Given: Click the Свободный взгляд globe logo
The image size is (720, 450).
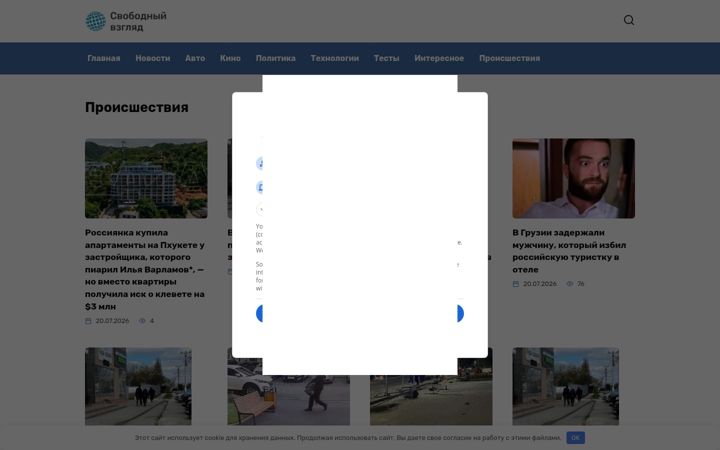Looking at the screenshot, I should tap(96, 21).
